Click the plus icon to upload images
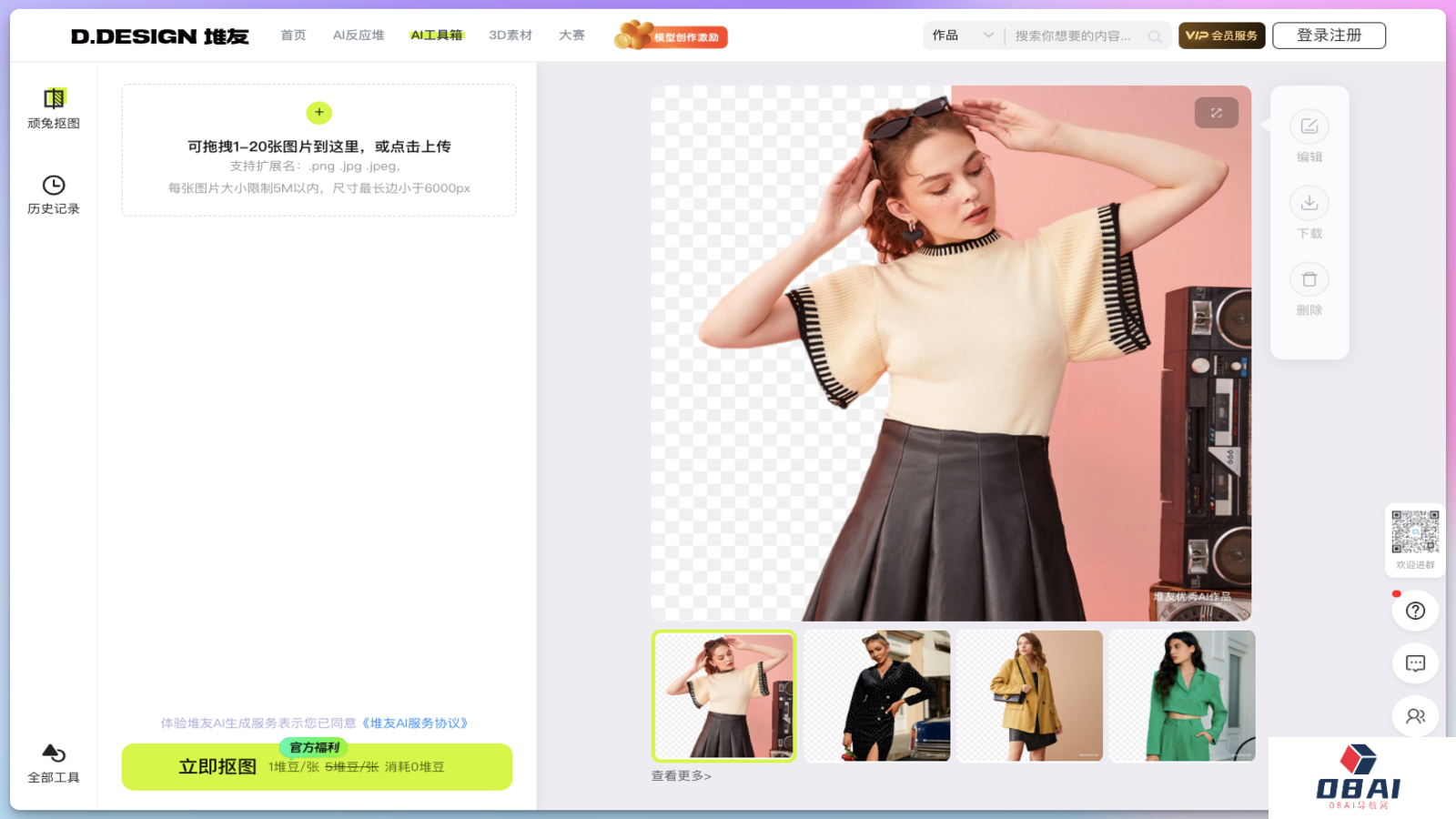The width and height of the screenshot is (1456, 819). coord(318,112)
